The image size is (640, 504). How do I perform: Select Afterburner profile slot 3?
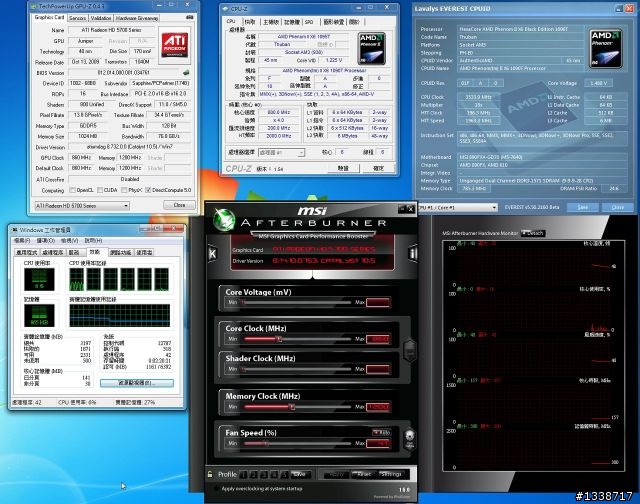tap(264, 475)
